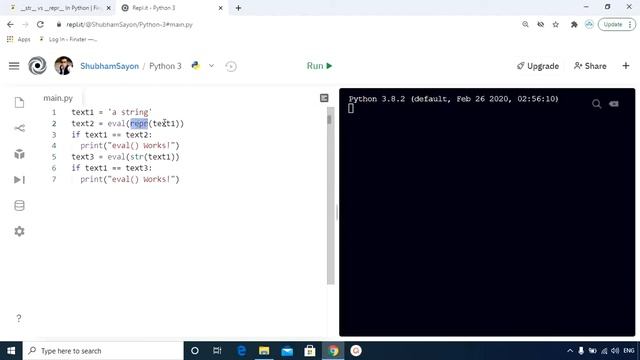Open the Settings gear sidebar icon

19,231
